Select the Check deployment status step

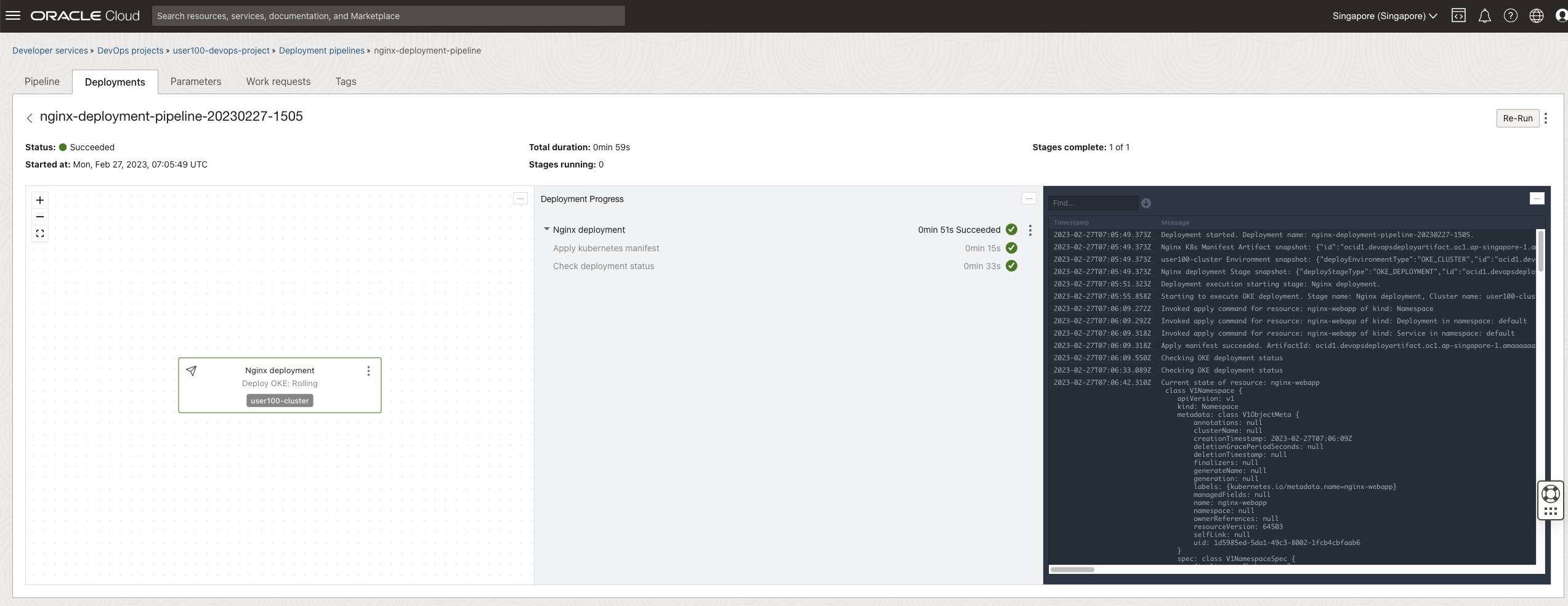click(604, 266)
